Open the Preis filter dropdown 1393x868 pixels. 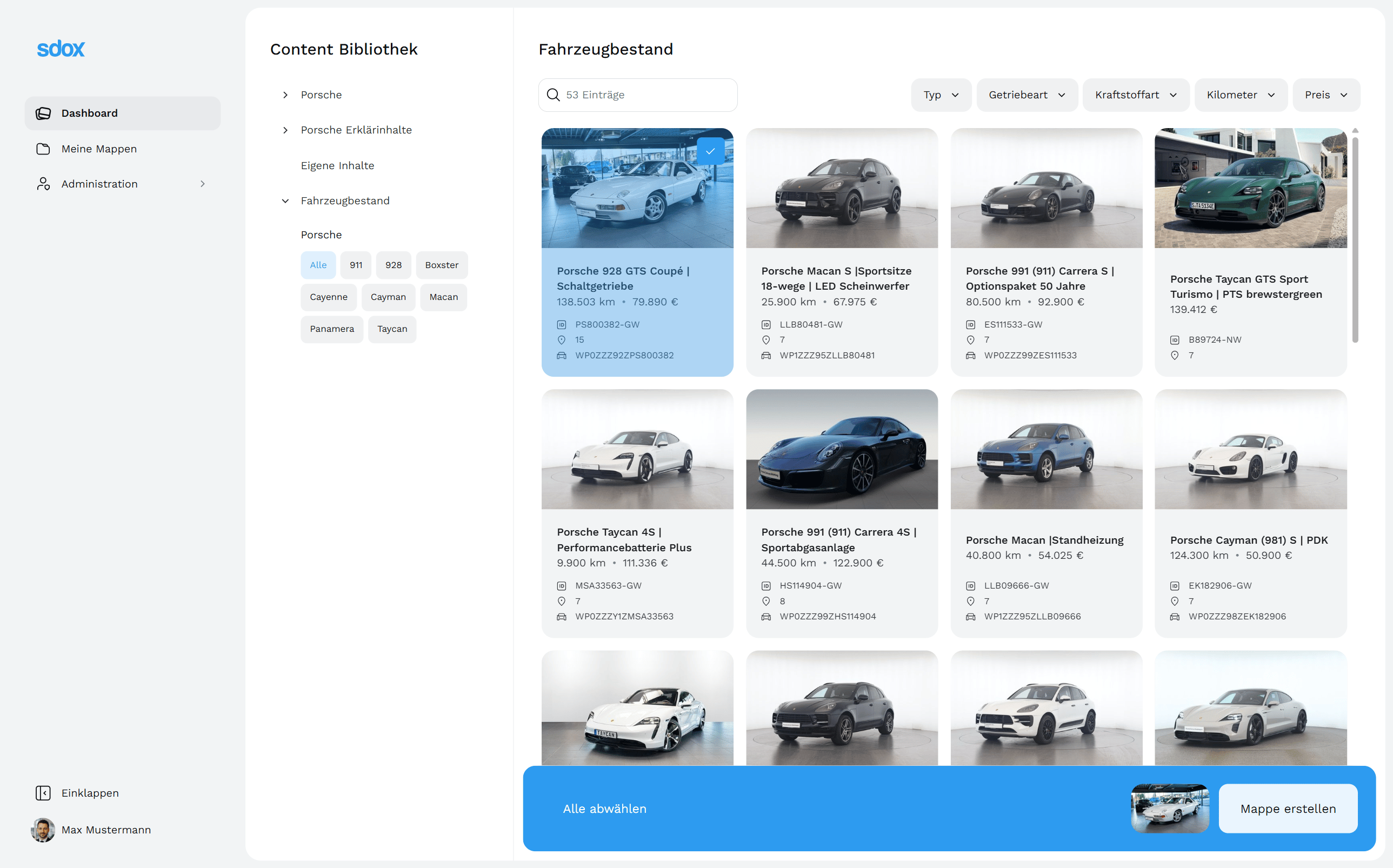pos(1327,95)
